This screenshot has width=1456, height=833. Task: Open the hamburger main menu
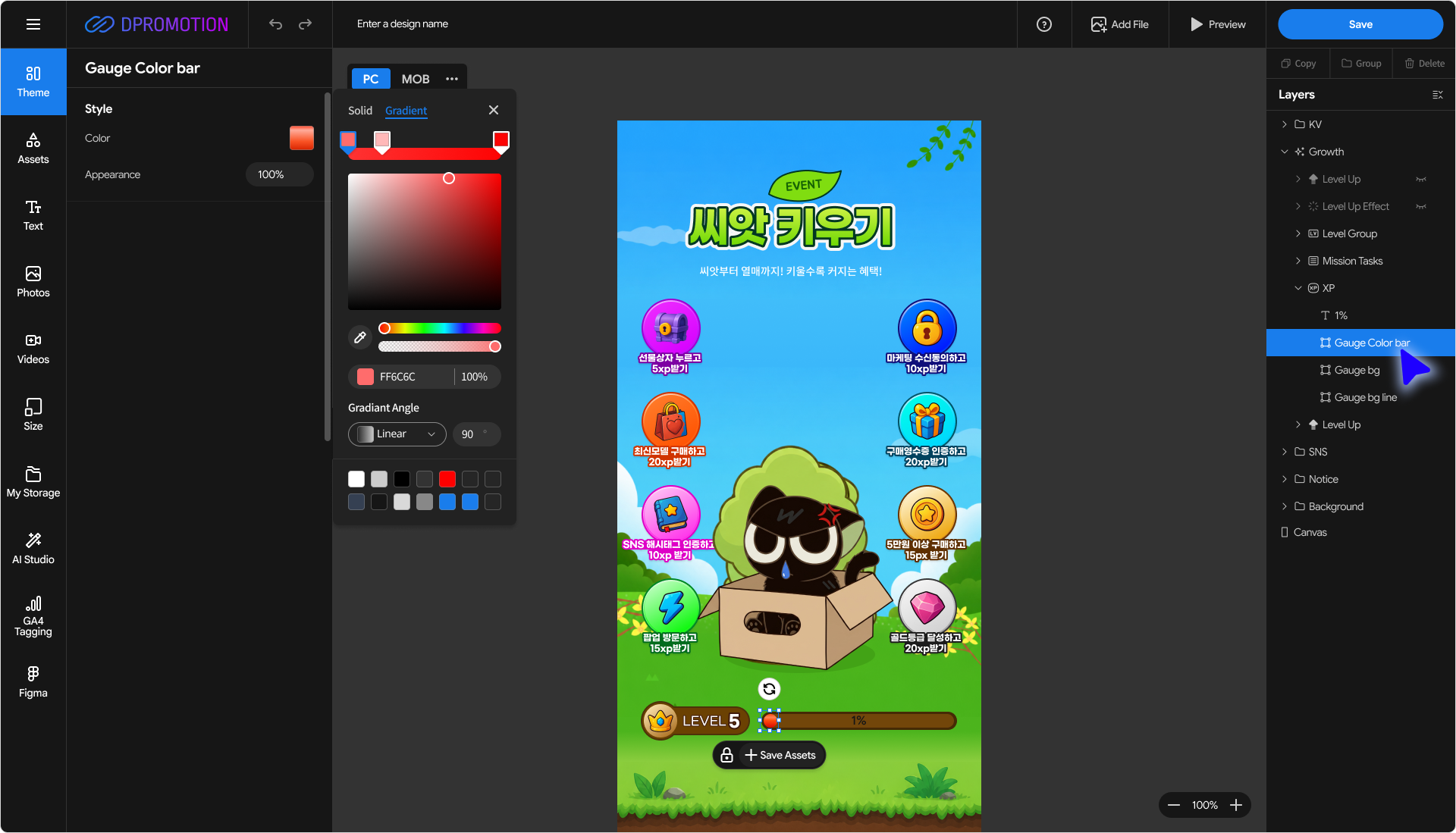click(x=33, y=24)
